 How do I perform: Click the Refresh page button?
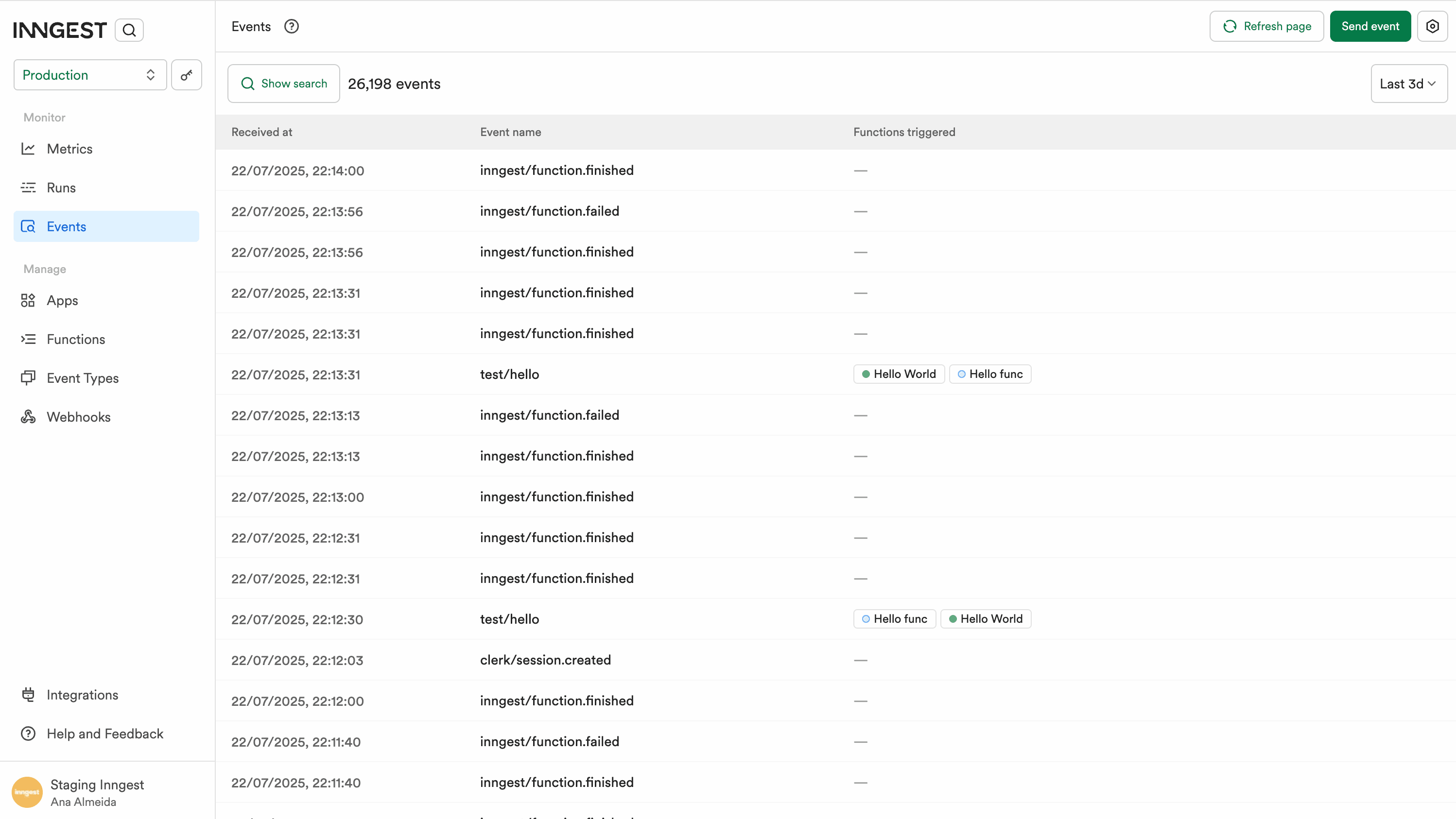coord(1266,26)
